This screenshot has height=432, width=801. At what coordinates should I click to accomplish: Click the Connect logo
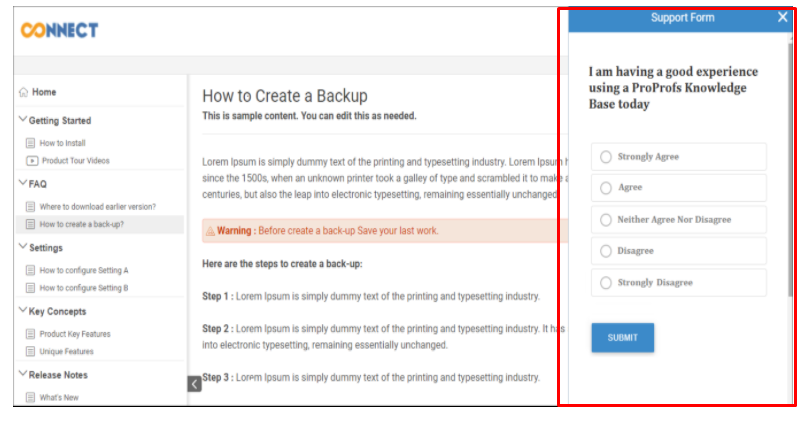59,30
